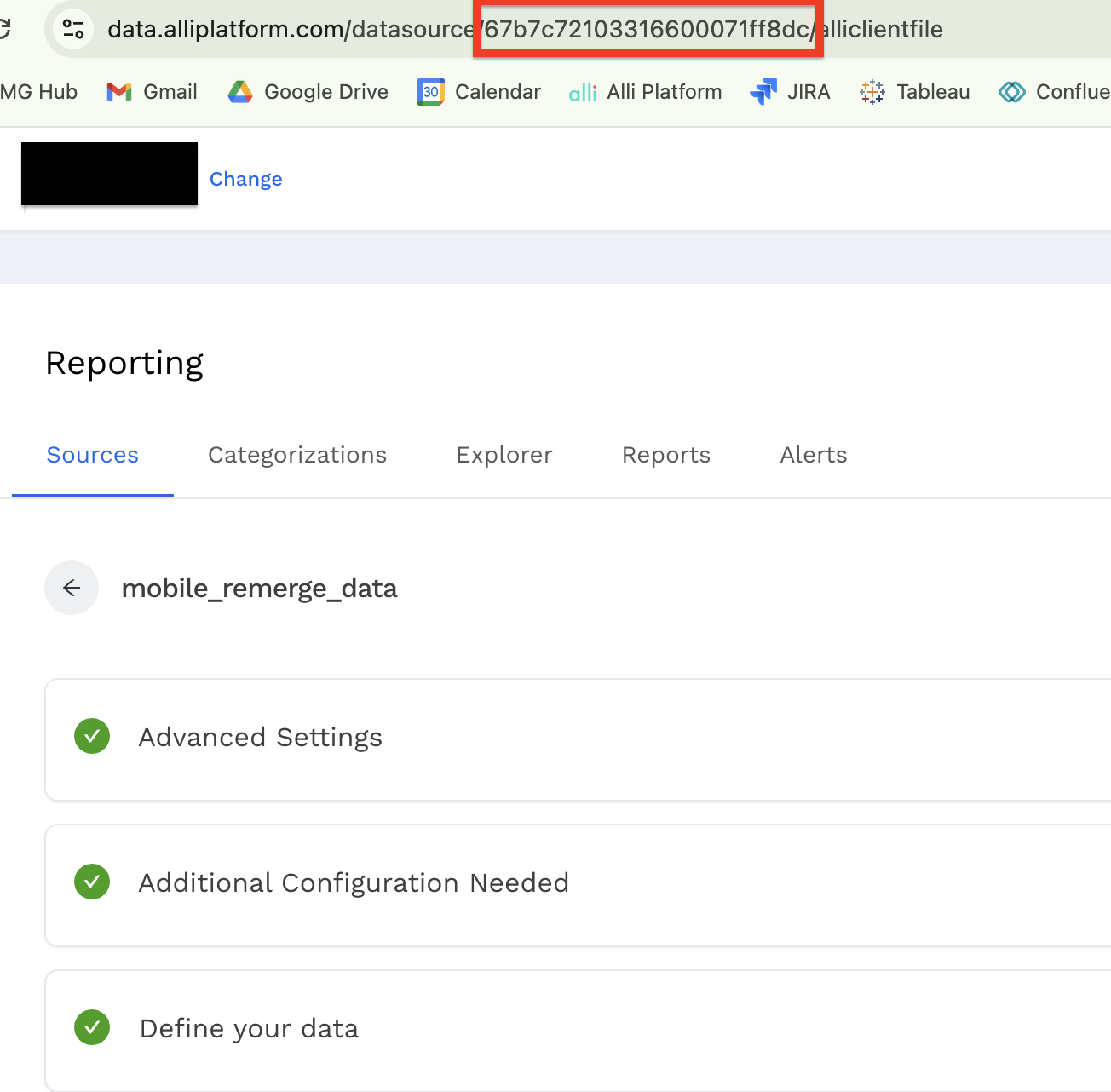The width and height of the screenshot is (1111, 1092).
Task: Toggle the Additional Configuration Needed checkmark
Action: click(x=92, y=882)
